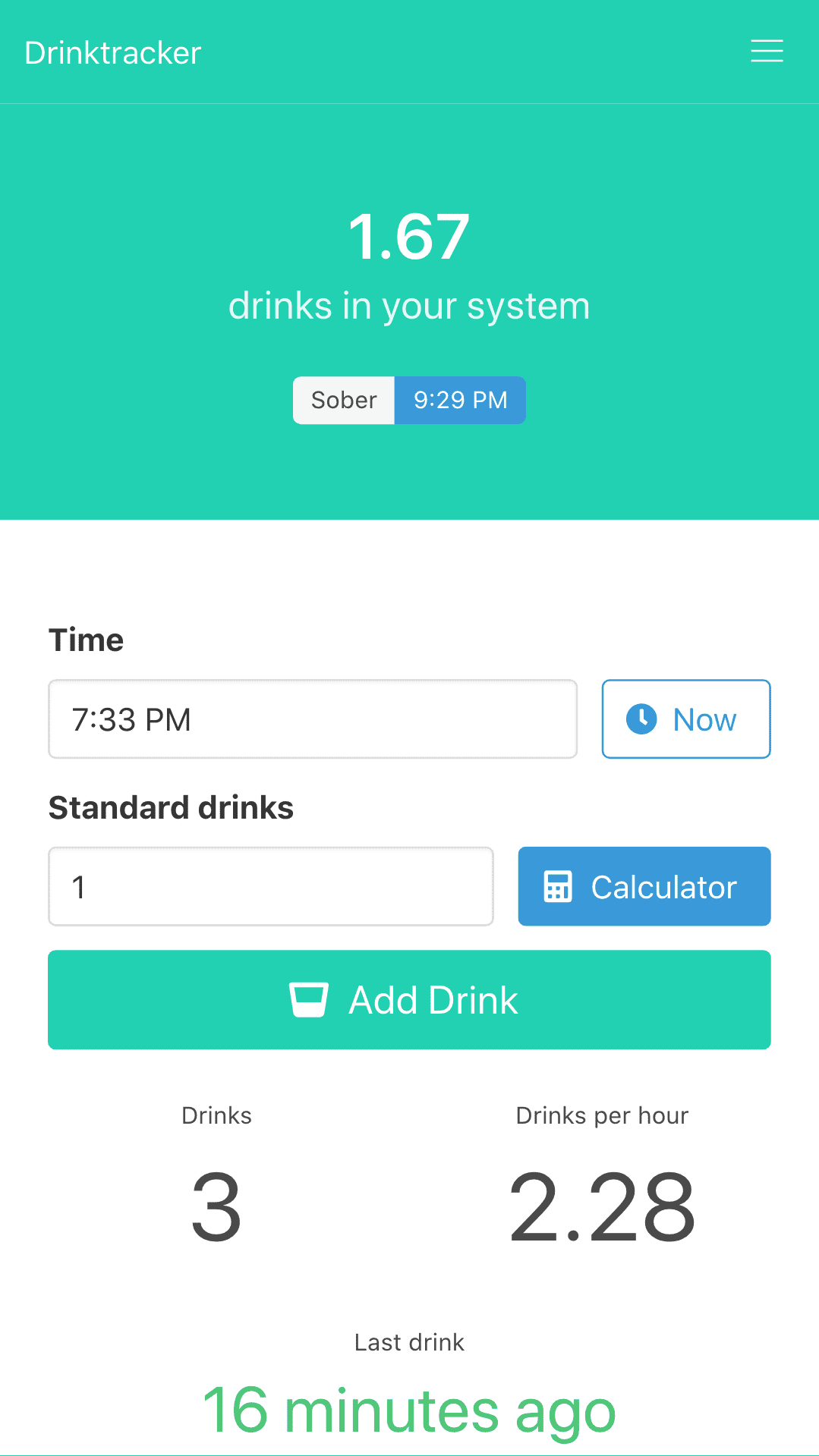Select the Sober segment of the status badge
The height and width of the screenshot is (1456, 819).
(x=343, y=400)
